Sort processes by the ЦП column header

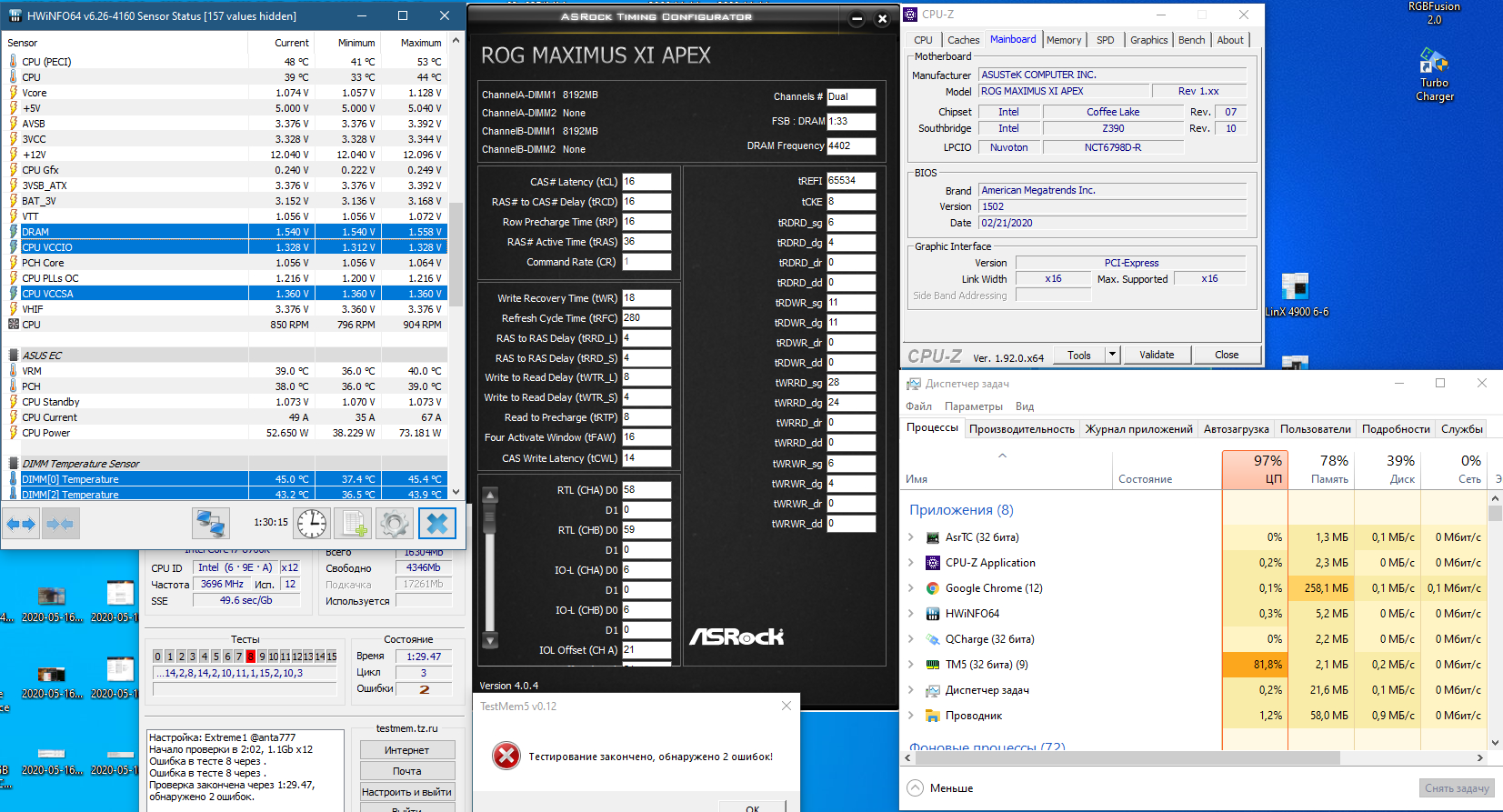point(1255,469)
